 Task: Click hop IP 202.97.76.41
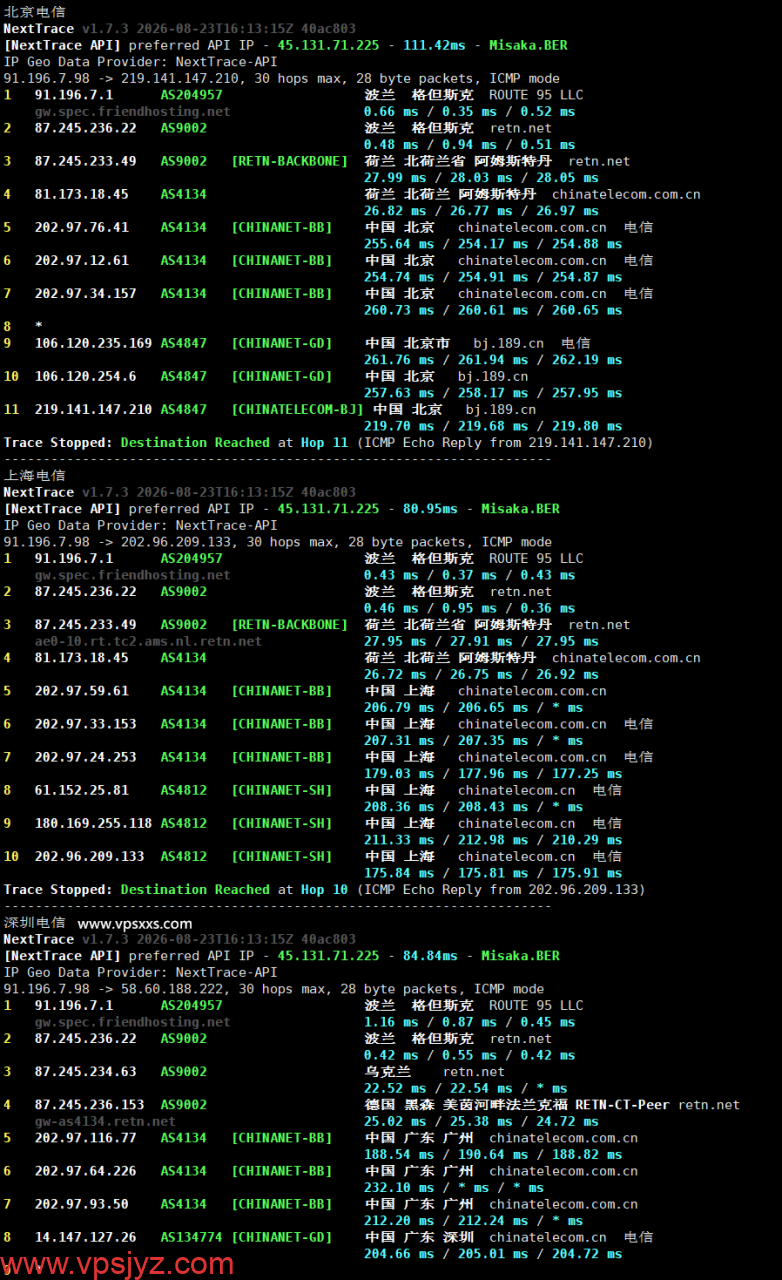click(x=82, y=228)
